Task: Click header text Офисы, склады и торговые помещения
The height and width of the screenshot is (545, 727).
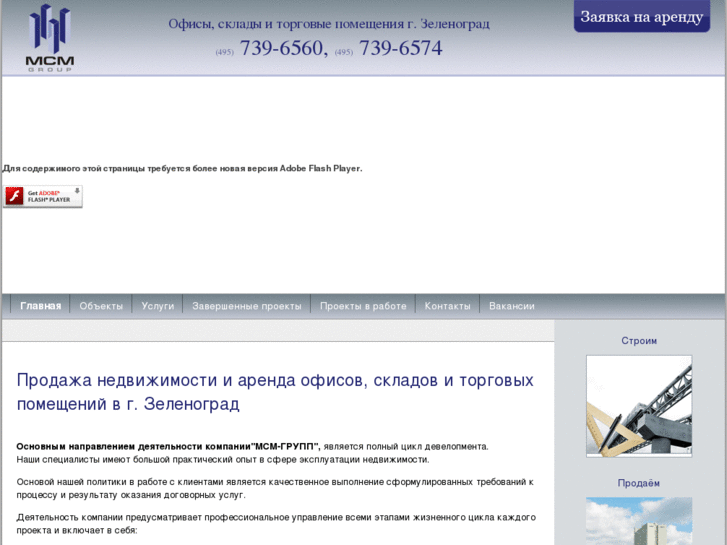Action: [329, 24]
